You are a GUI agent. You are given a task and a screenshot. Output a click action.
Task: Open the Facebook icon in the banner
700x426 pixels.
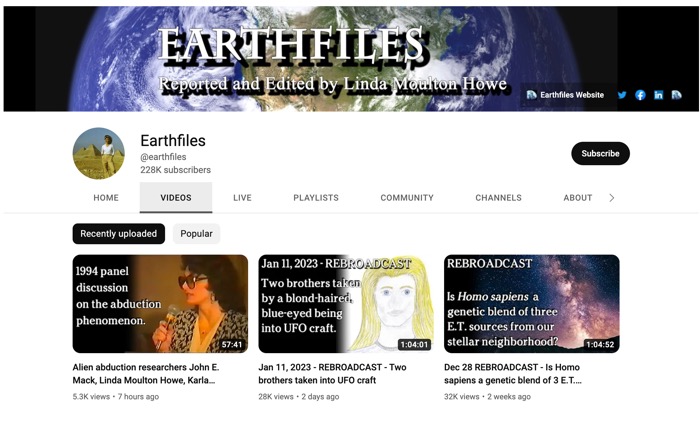click(640, 95)
